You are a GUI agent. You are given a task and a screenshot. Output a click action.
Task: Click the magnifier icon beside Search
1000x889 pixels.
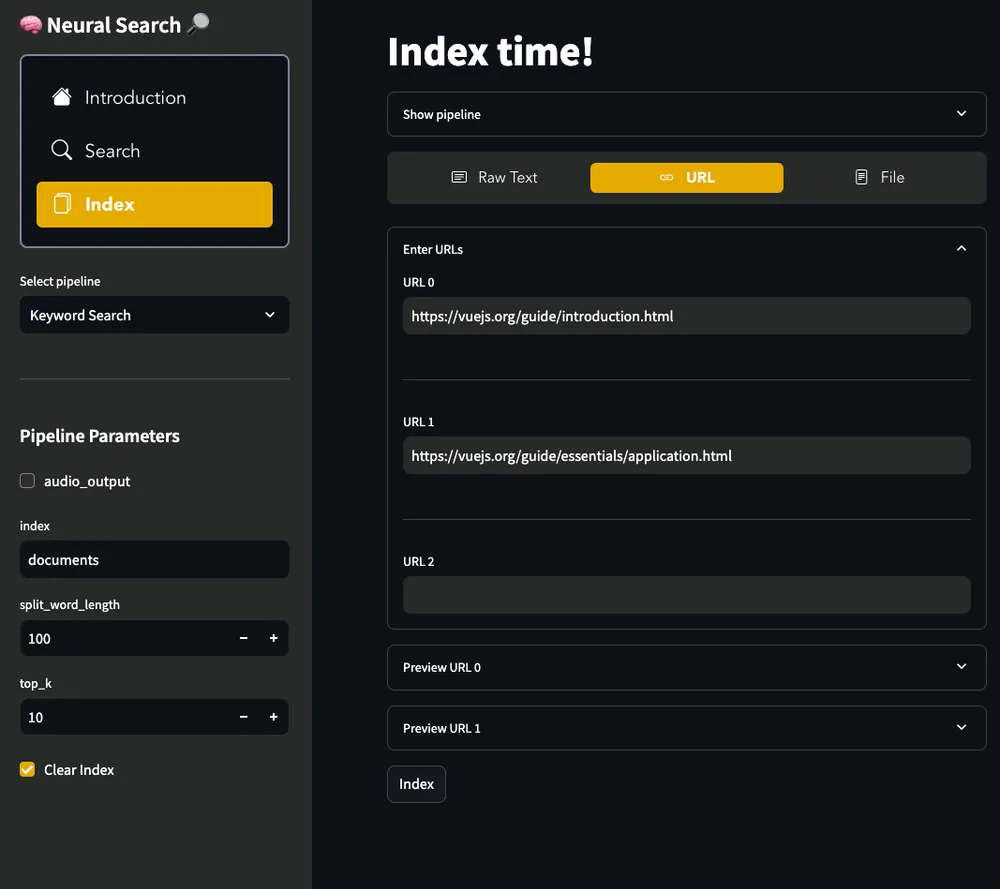coord(62,151)
